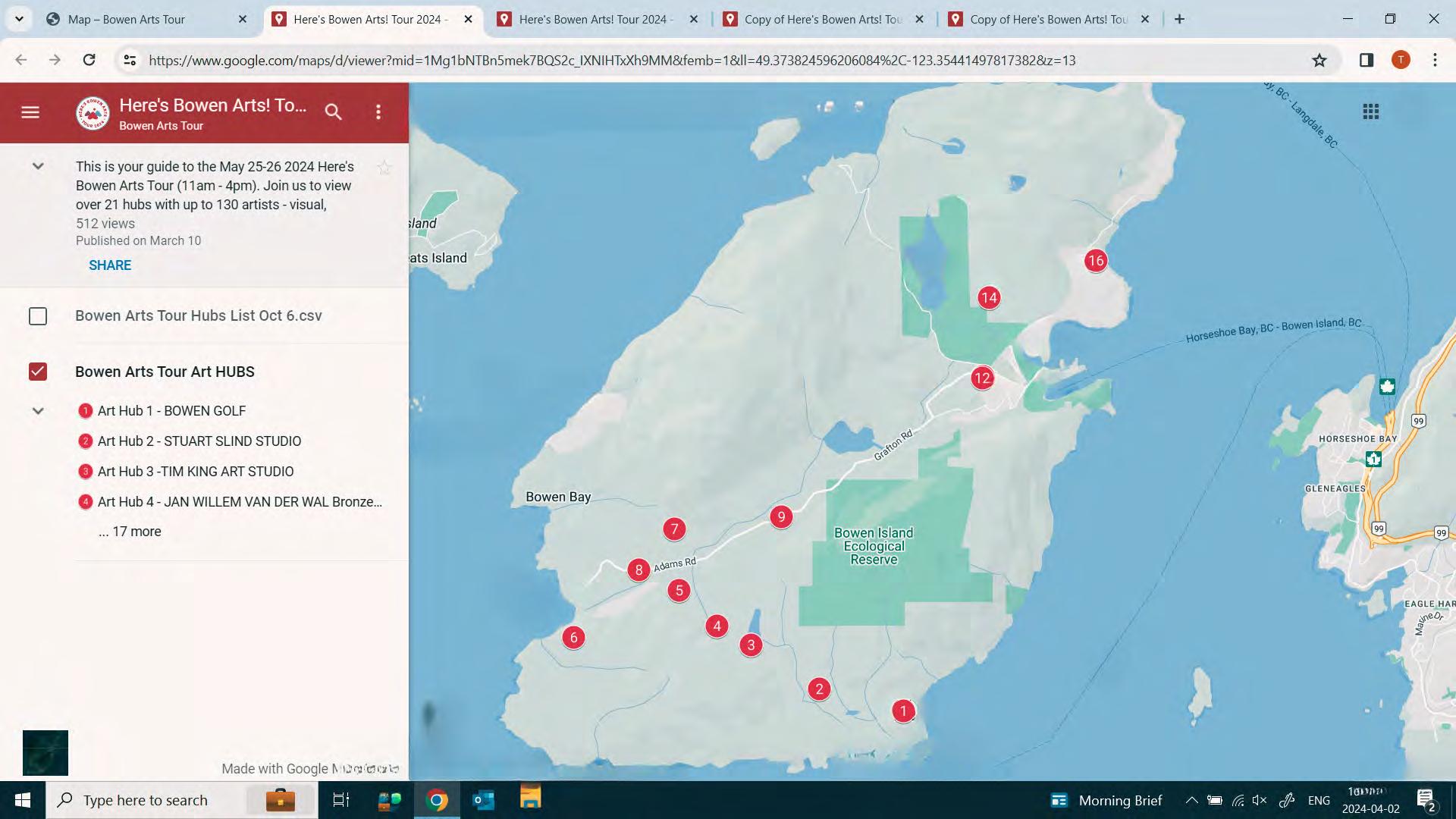Click the satellite basemap thumbnail
Screen dimensions: 1456x819
pos(45,752)
